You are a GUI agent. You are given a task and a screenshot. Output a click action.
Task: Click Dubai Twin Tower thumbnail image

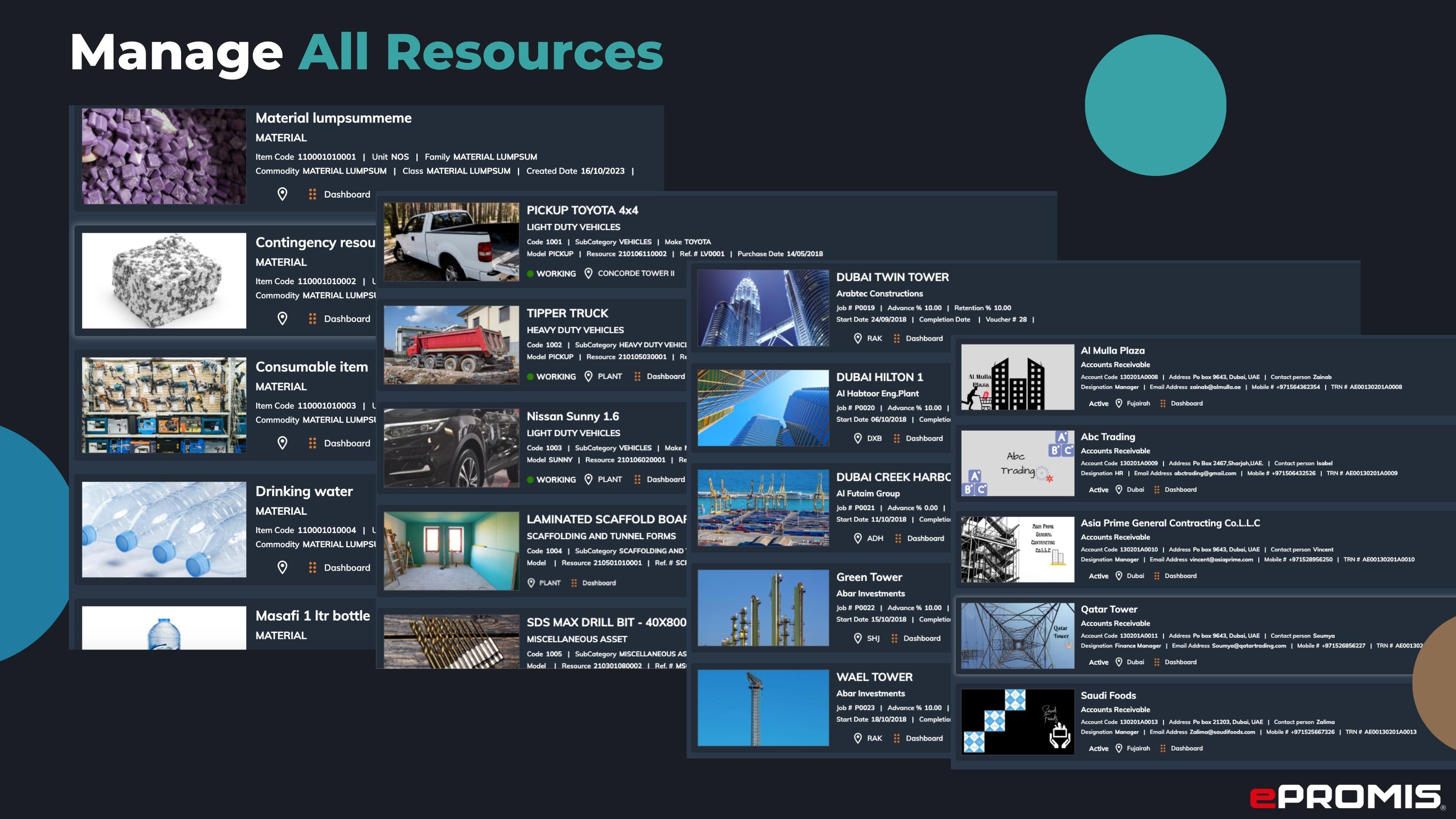[x=763, y=308]
